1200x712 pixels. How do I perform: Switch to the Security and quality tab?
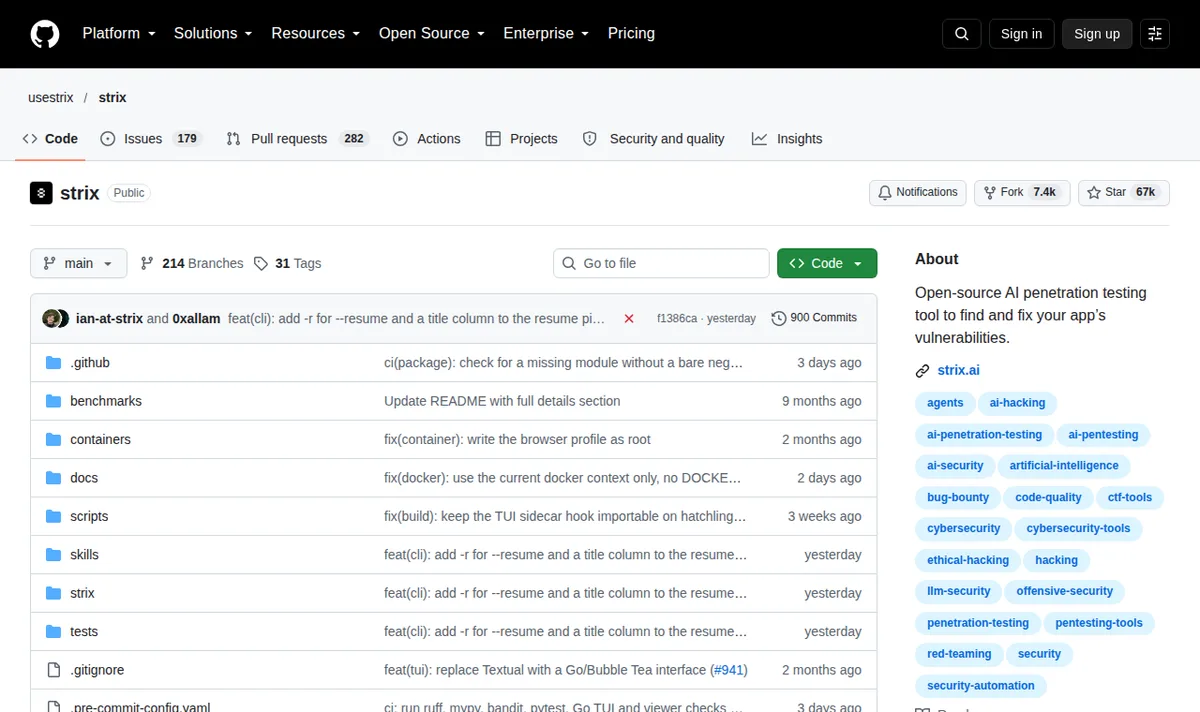point(654,139)
